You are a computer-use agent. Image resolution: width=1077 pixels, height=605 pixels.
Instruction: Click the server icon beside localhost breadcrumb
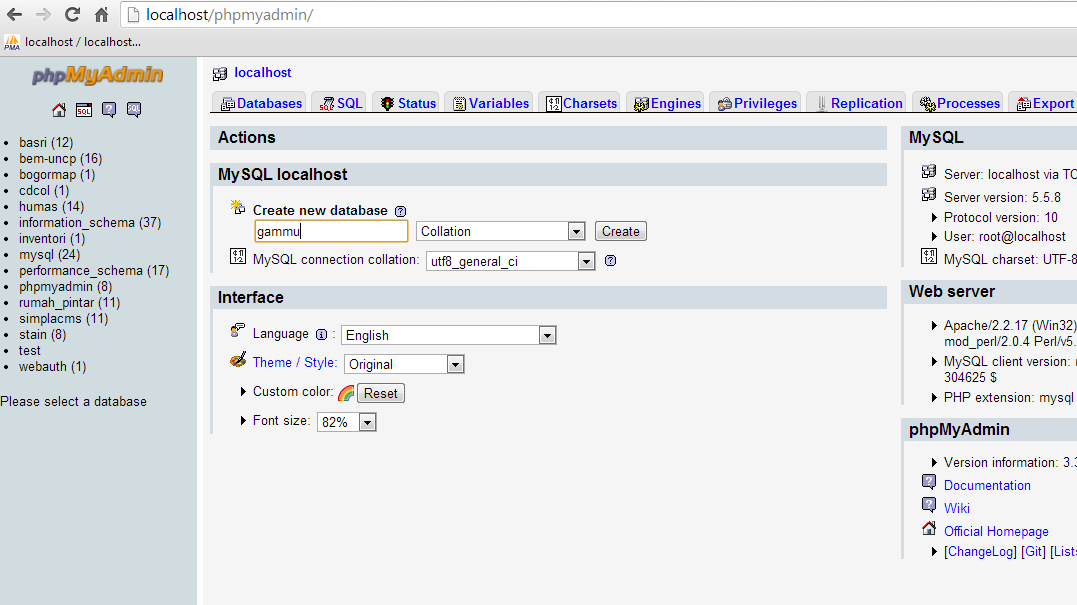[x=220, y=73]
